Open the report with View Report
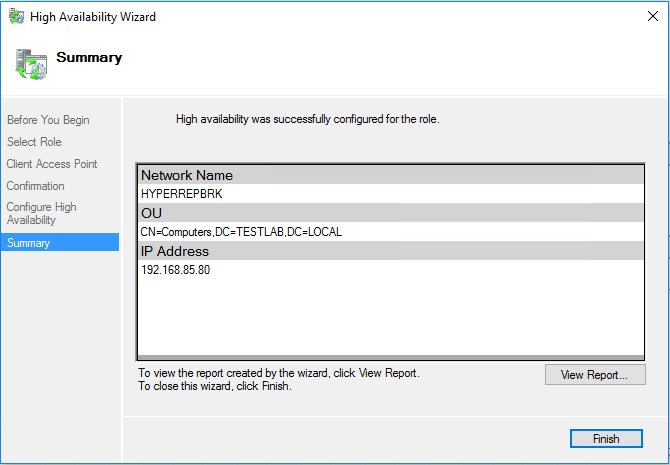The height and width of the screenshot is (465, 670). coord(595,375)
